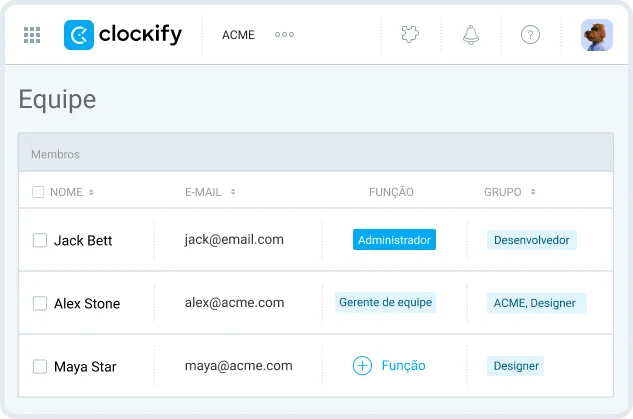The width and height of the screenshot is (633, 419).
Task: Click the Gerente de equipe role badge
Action: pyautogui.click(x=386, y=302)
